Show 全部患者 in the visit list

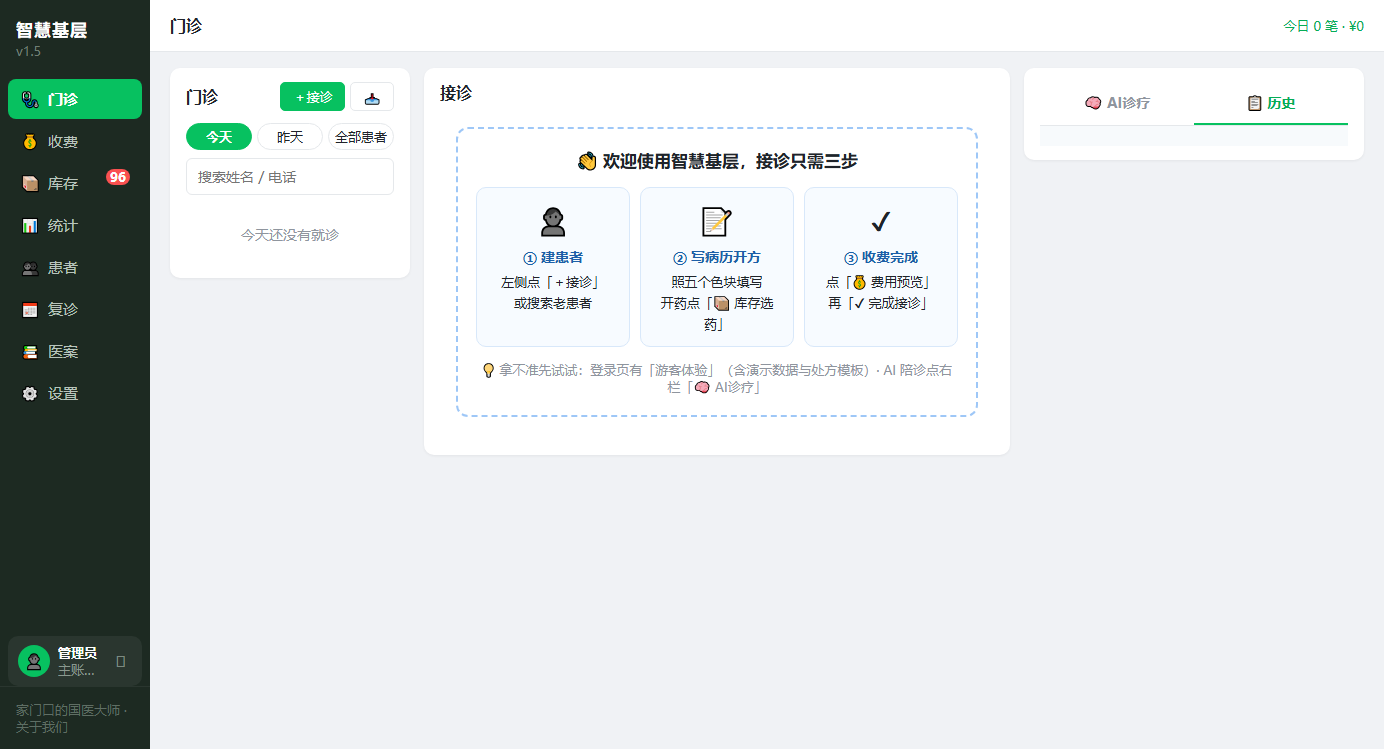pos(361,137)
